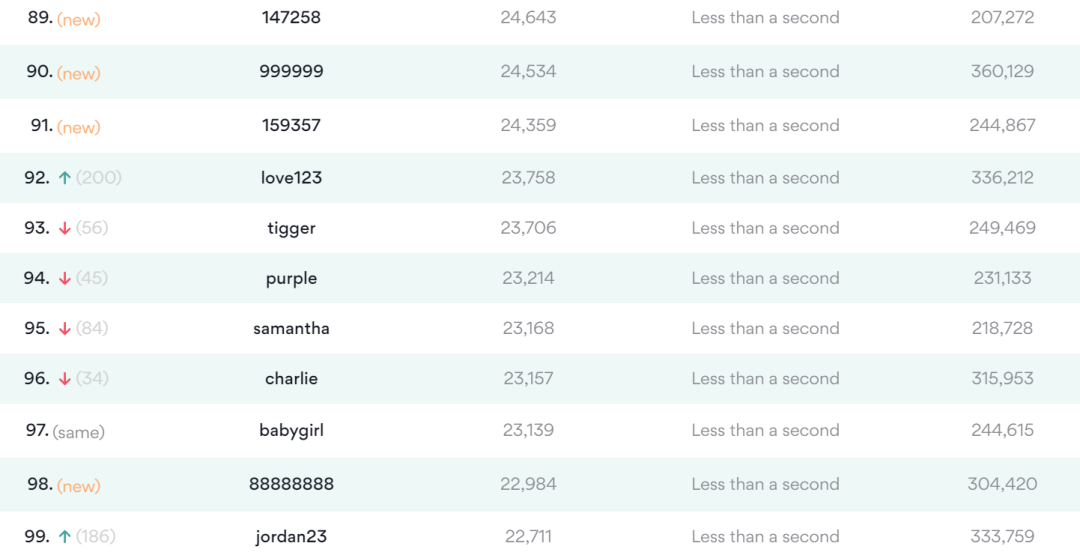
Task: Click the password 'tigger' entry
Action: click(291, 228)
